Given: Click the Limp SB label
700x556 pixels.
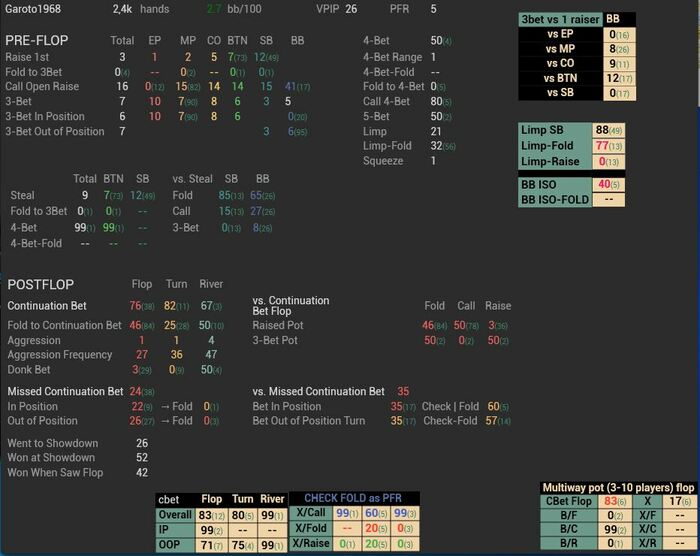Looking at the screenshot, I should [x=542, y=130].
